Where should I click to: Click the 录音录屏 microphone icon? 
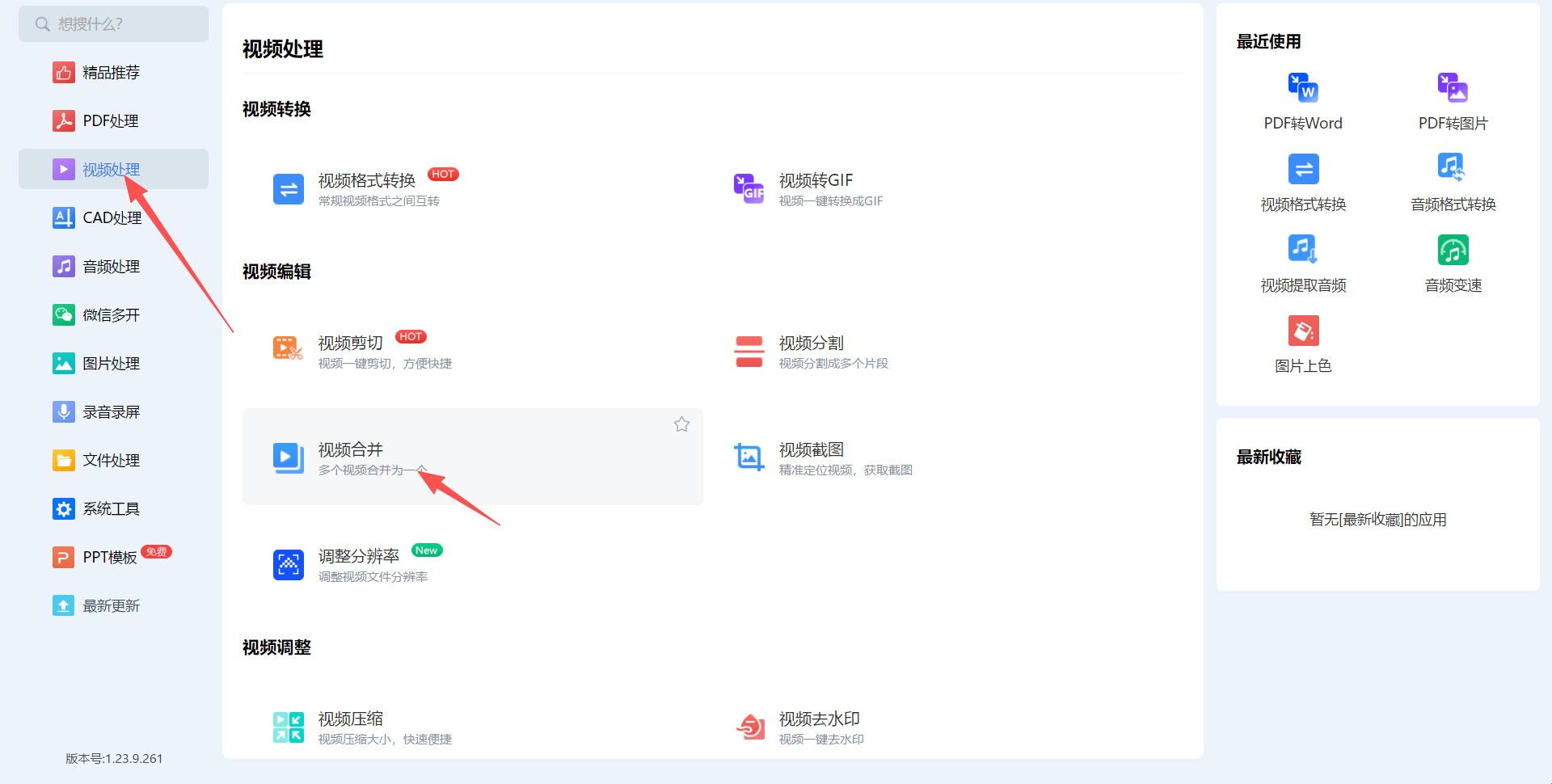tap(63, 412)
